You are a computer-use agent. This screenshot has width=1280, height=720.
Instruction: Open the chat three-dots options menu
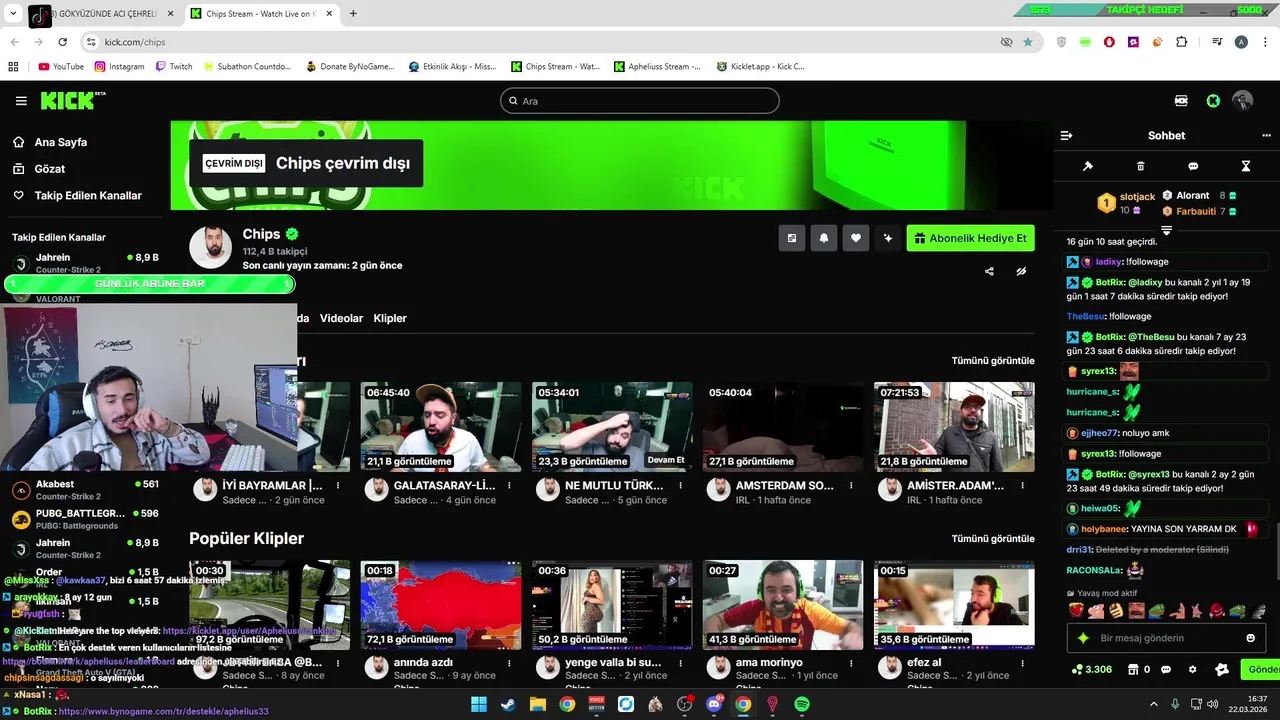click(x=1266, y=135)
